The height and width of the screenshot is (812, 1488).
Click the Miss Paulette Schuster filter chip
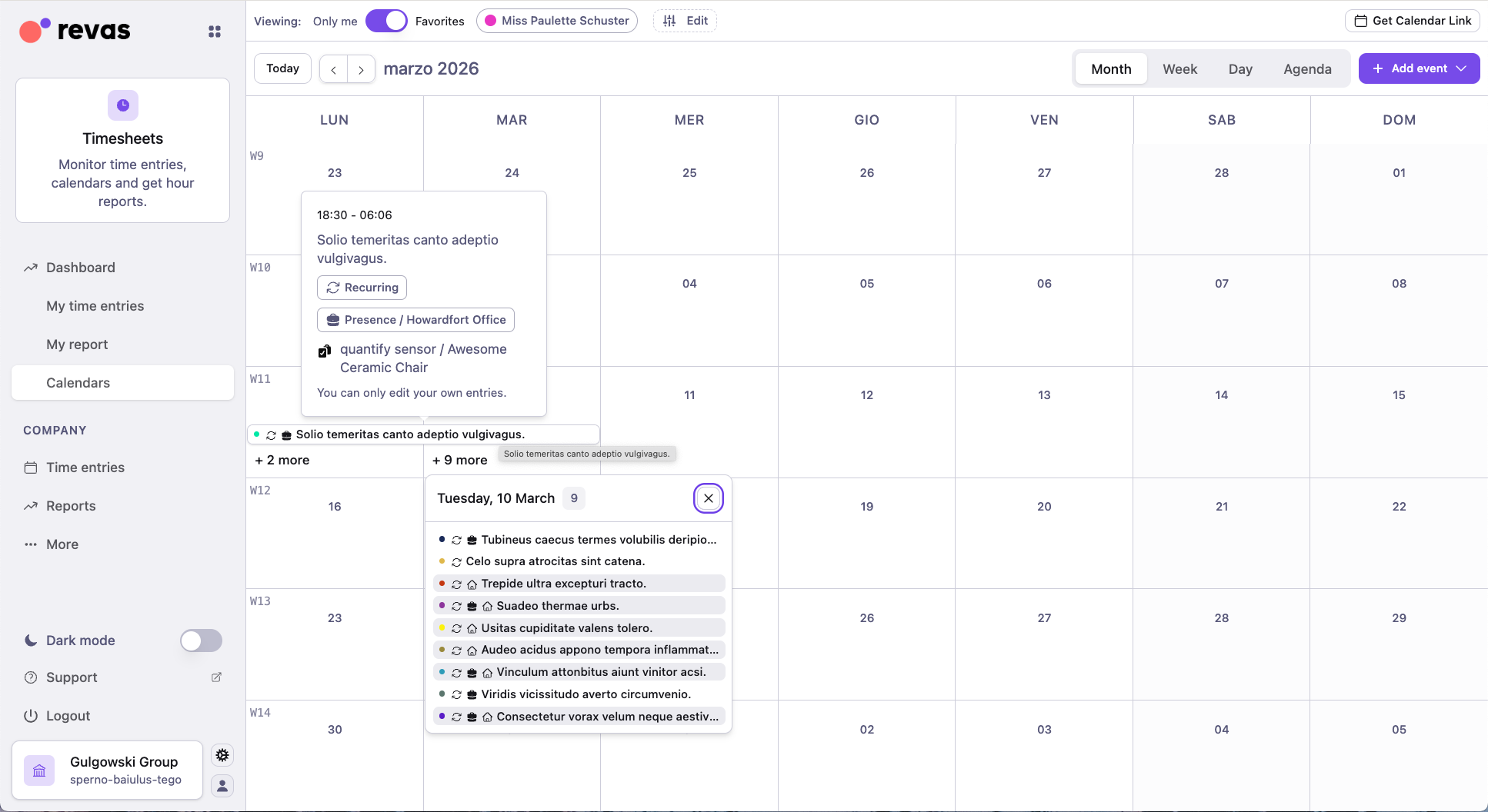(557, 21)
